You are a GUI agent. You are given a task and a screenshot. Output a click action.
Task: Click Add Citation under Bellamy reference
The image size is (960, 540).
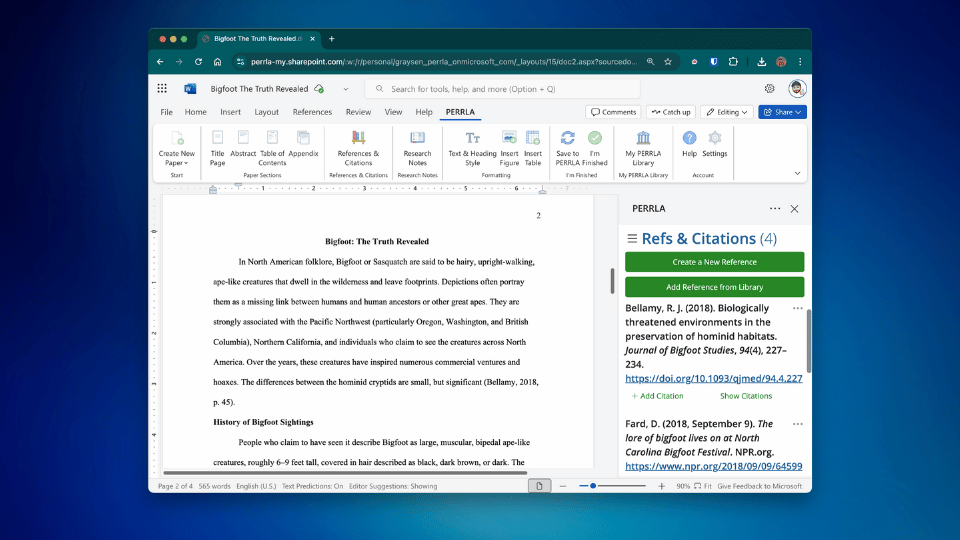tap(658, 396)
